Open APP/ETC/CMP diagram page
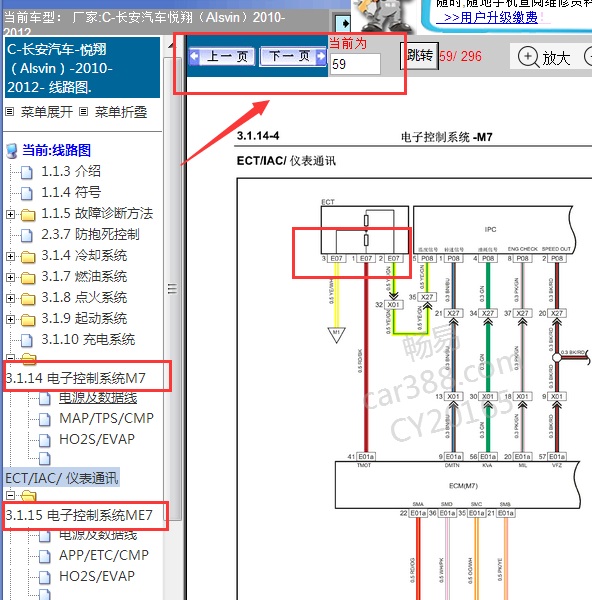This screenshot has width=592, height=600. click(104, 555)
